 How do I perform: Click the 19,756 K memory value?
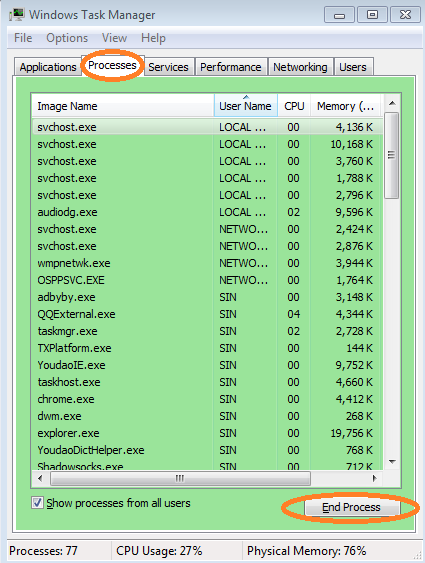352,433
